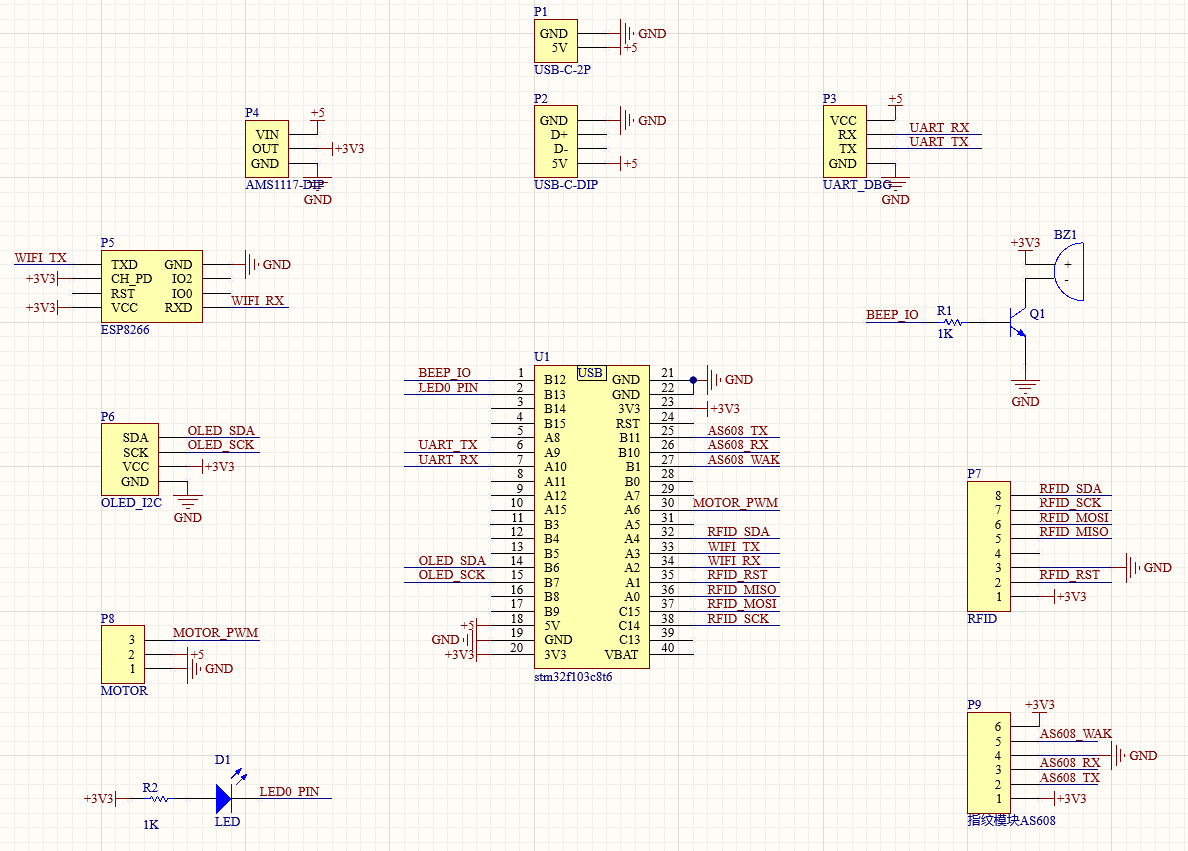Select the BEEP_IO label at U1 pin 1

pyautogui.click(x=444, y=373)
